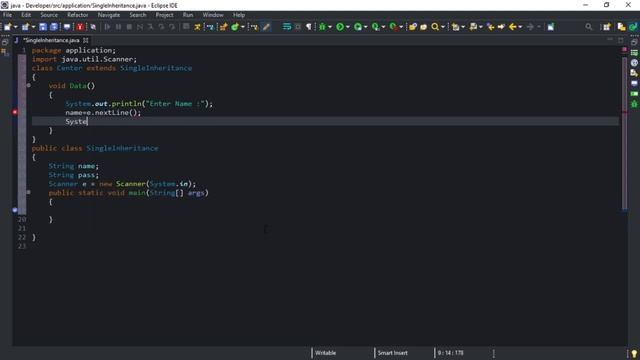
Task: Open the Outline view icon in right sidebar
Action: [x=634, y=53]
